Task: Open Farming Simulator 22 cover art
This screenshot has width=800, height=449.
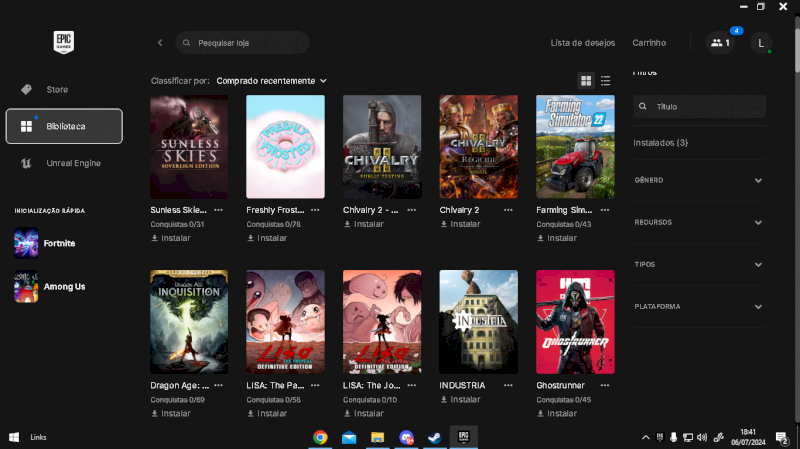Action: pos(575,146)
